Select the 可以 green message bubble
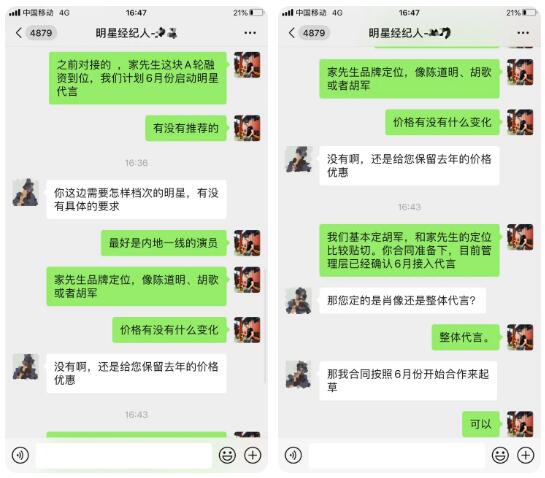 coord(481,424)
